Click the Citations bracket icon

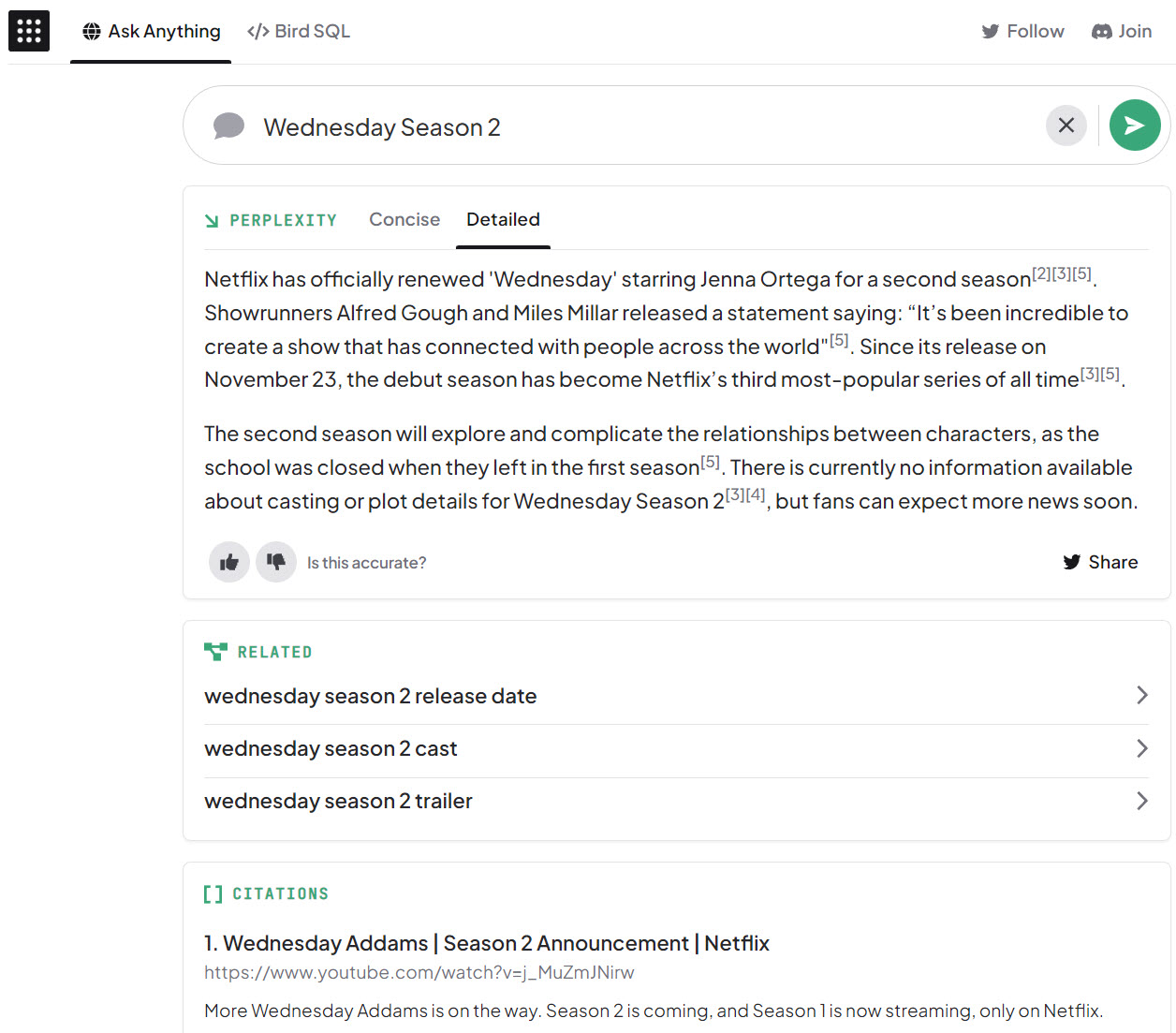point(213,893)
